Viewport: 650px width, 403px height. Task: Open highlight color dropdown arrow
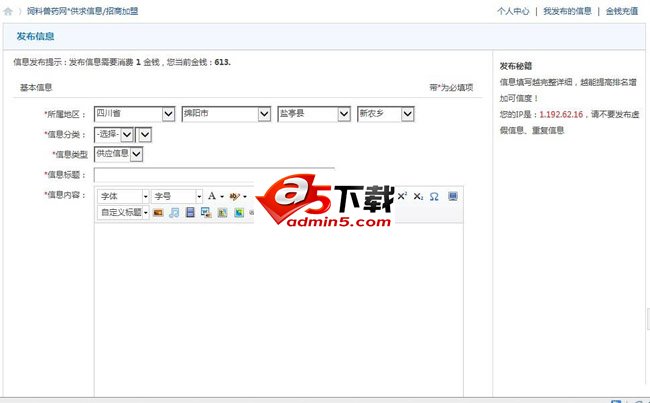click(x=245, y=197)
